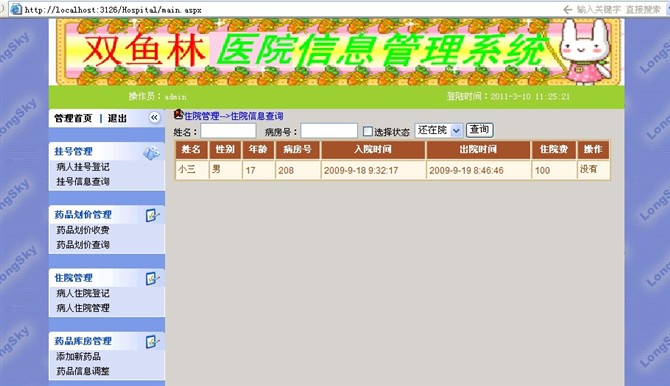Open 药品信息调整
The image size is (670, 386).
(x=83, y=371)
